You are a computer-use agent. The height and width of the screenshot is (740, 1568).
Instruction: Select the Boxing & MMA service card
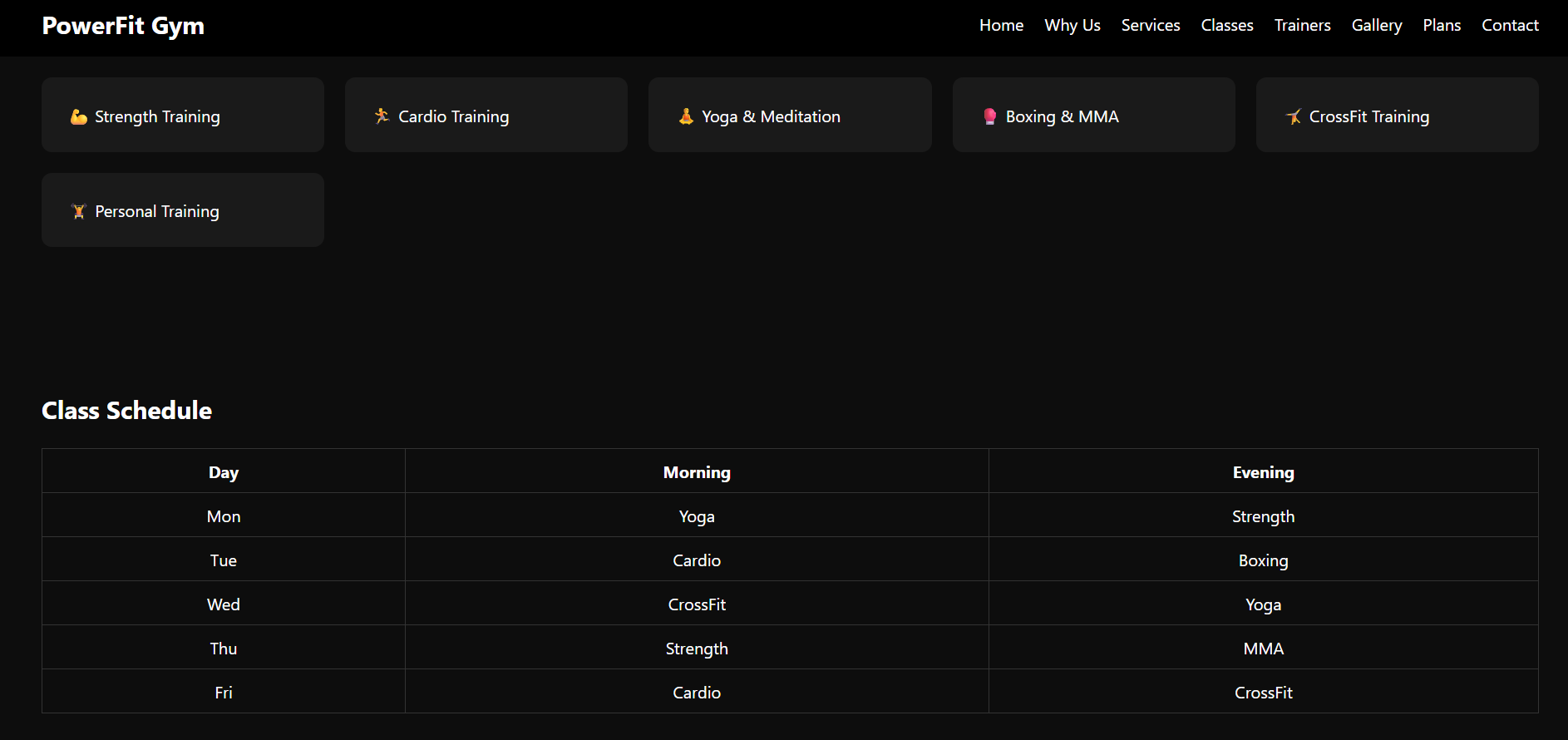(1093, 115)
